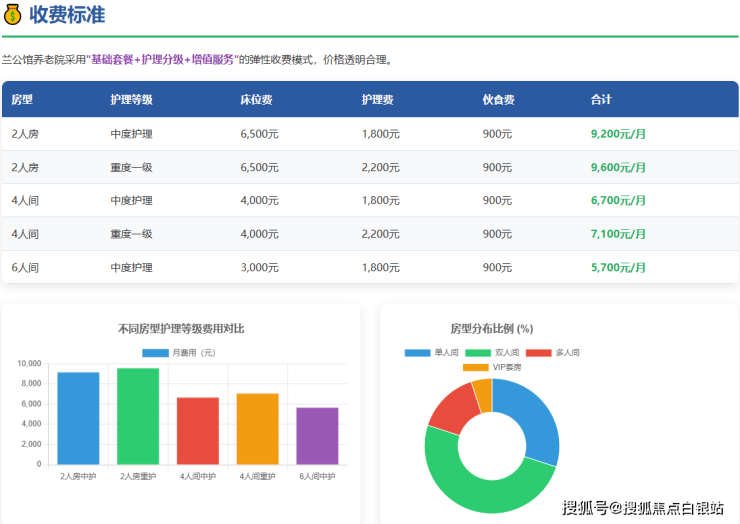740x524 pixels.
Task: Click the 9,200元/月 total price
Action: [618, 134]
